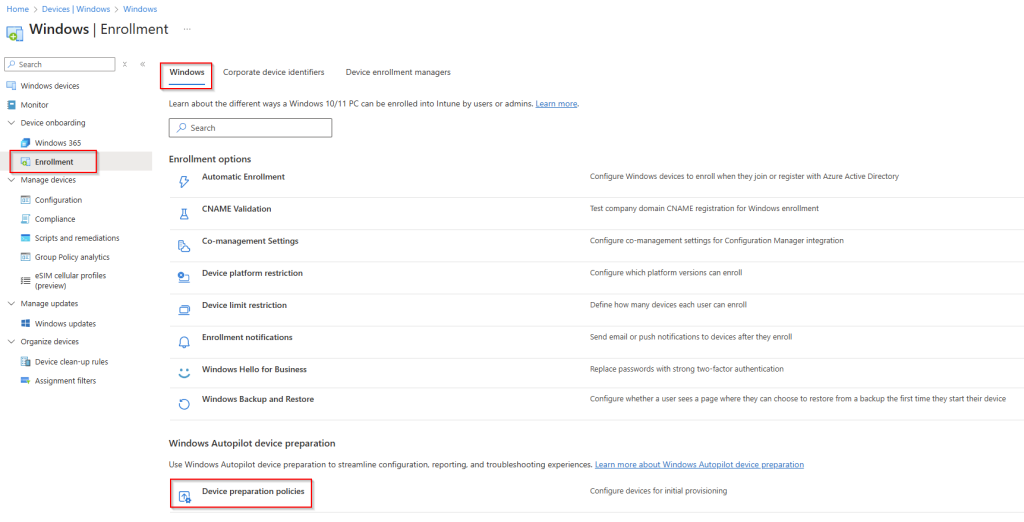Click the Co-management Settings icon
Screen dimensions: 1024x522
[183, 246]
